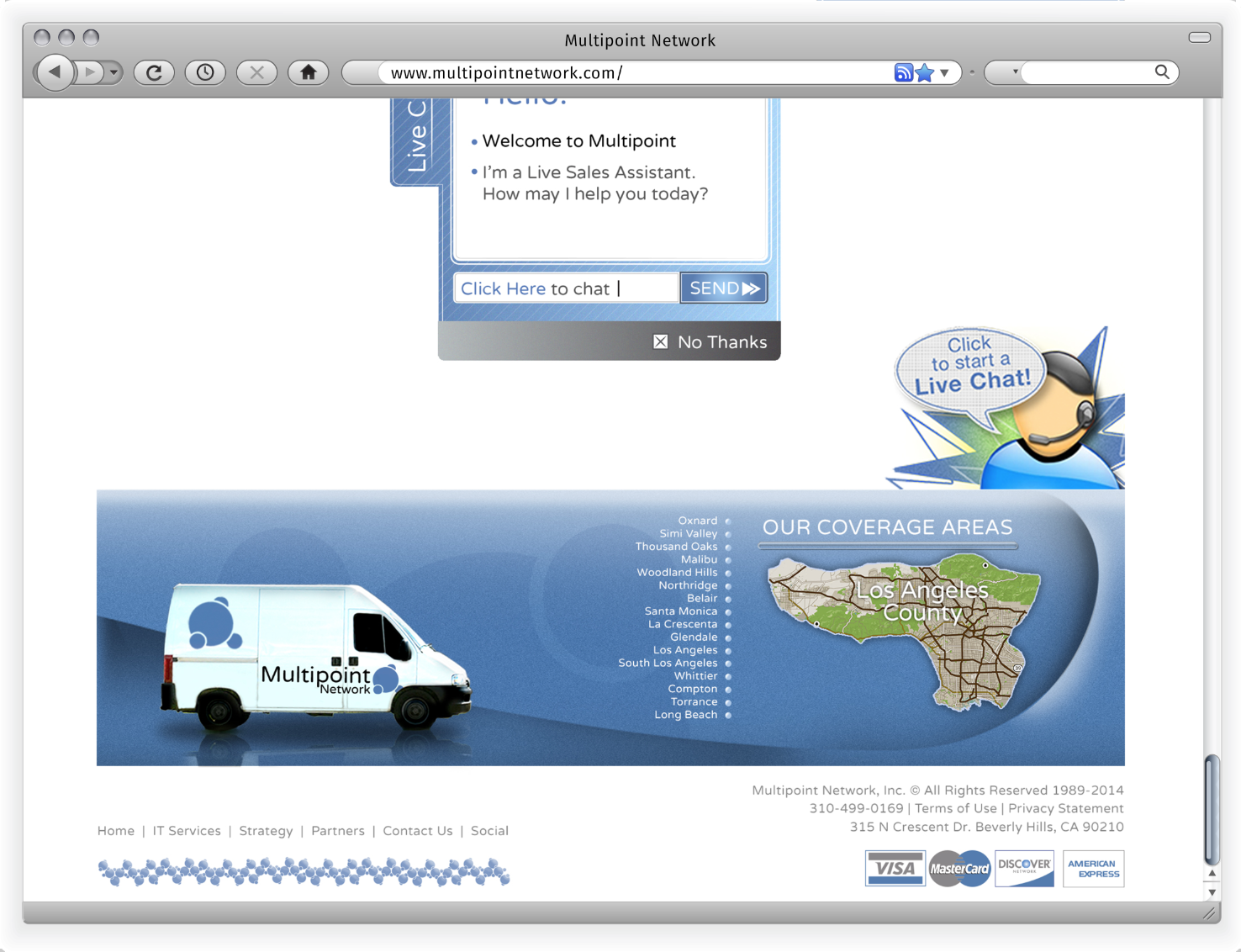Open the Privacy Statement link
The width and height of the screenshot is (1241, 952).
pos(1066,808)
